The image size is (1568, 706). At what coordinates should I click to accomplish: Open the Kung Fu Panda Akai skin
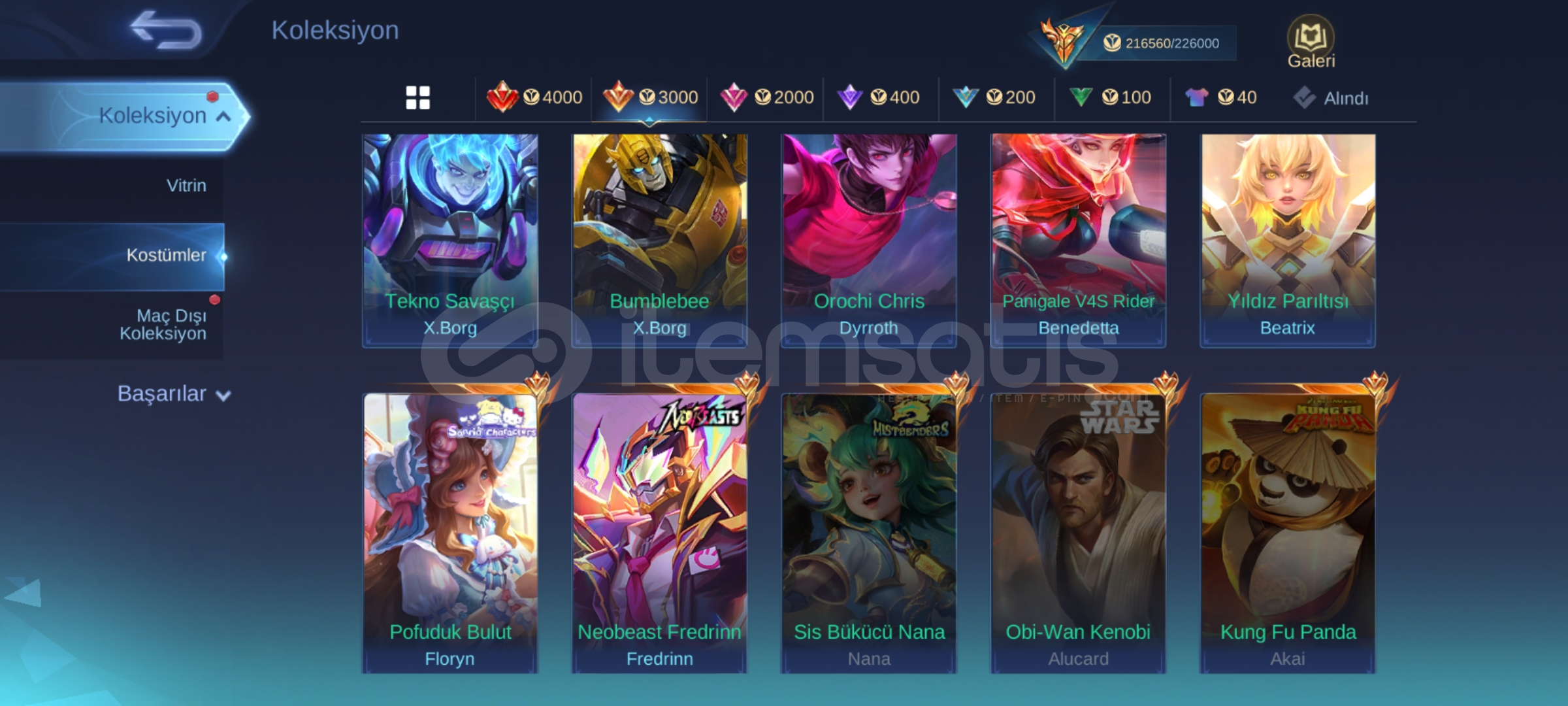[1288, 533]
